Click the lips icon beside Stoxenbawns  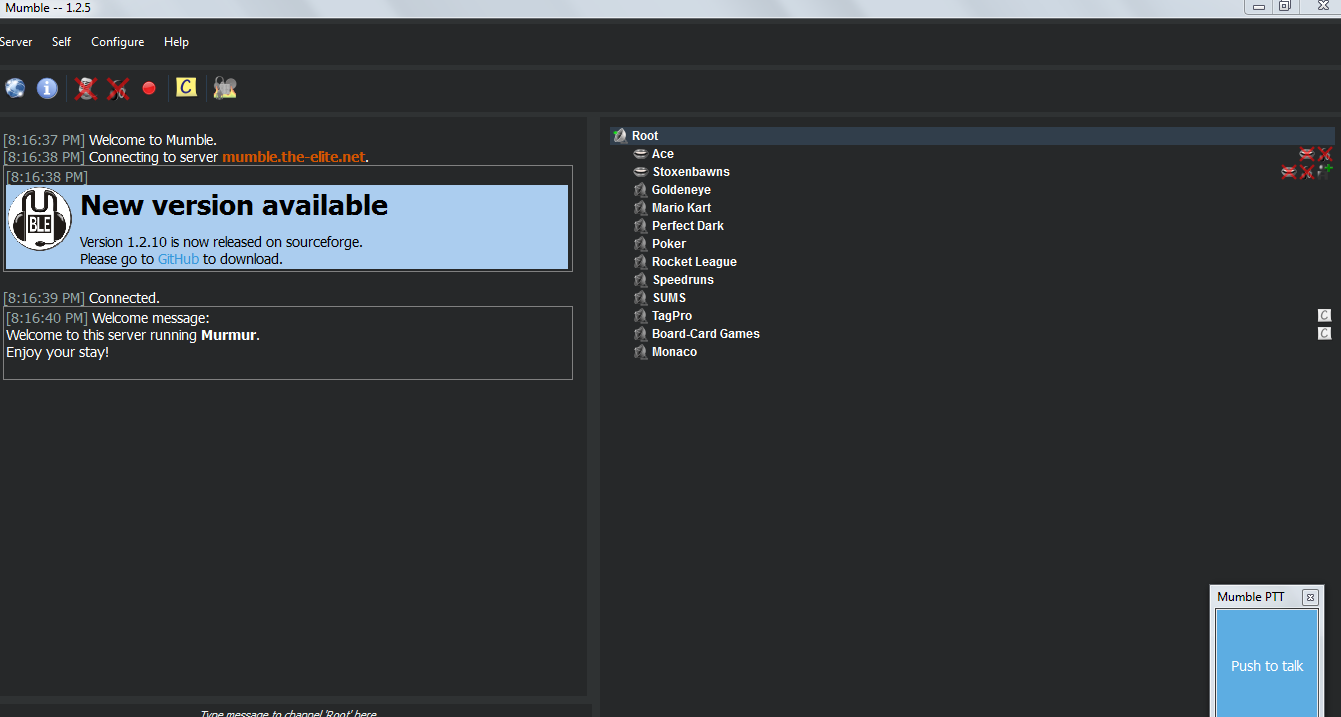point(640,172)
